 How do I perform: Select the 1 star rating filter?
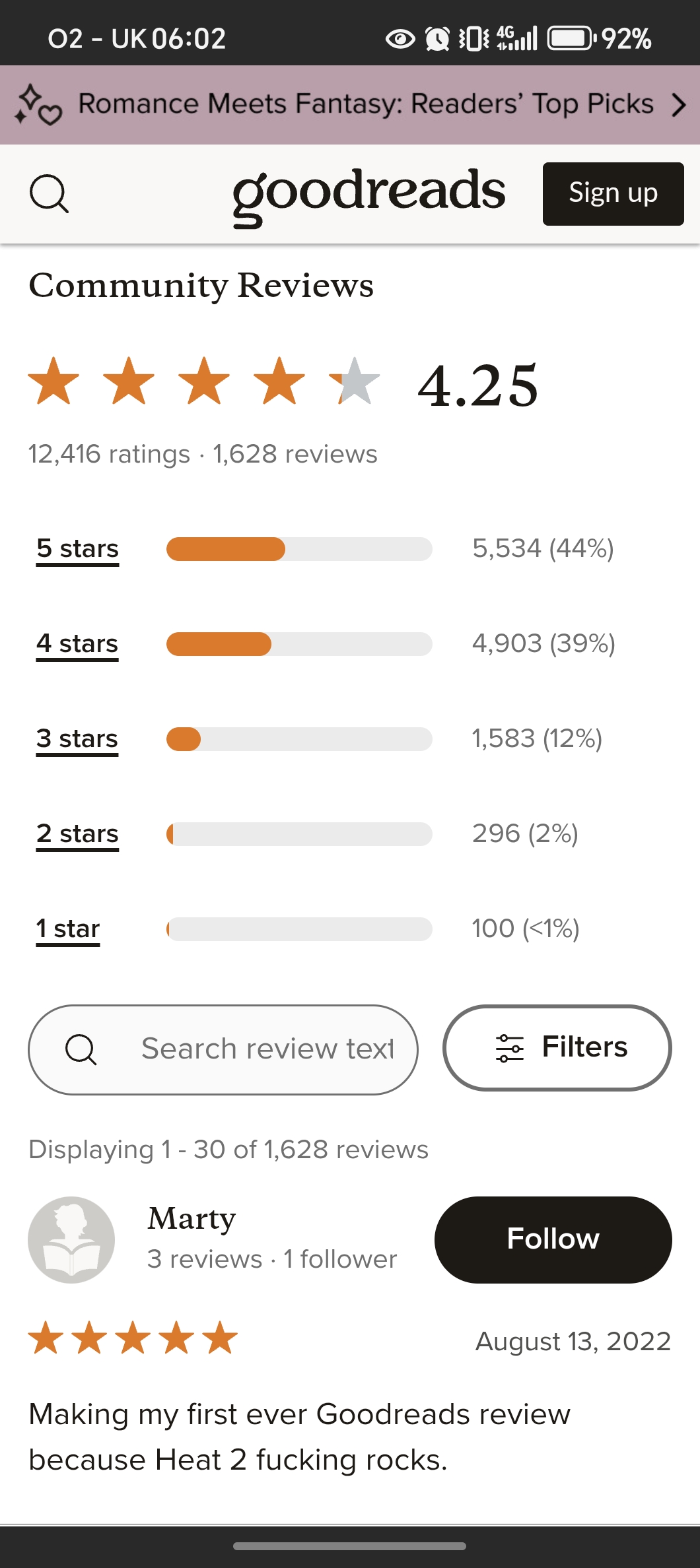tap(68, 929)
